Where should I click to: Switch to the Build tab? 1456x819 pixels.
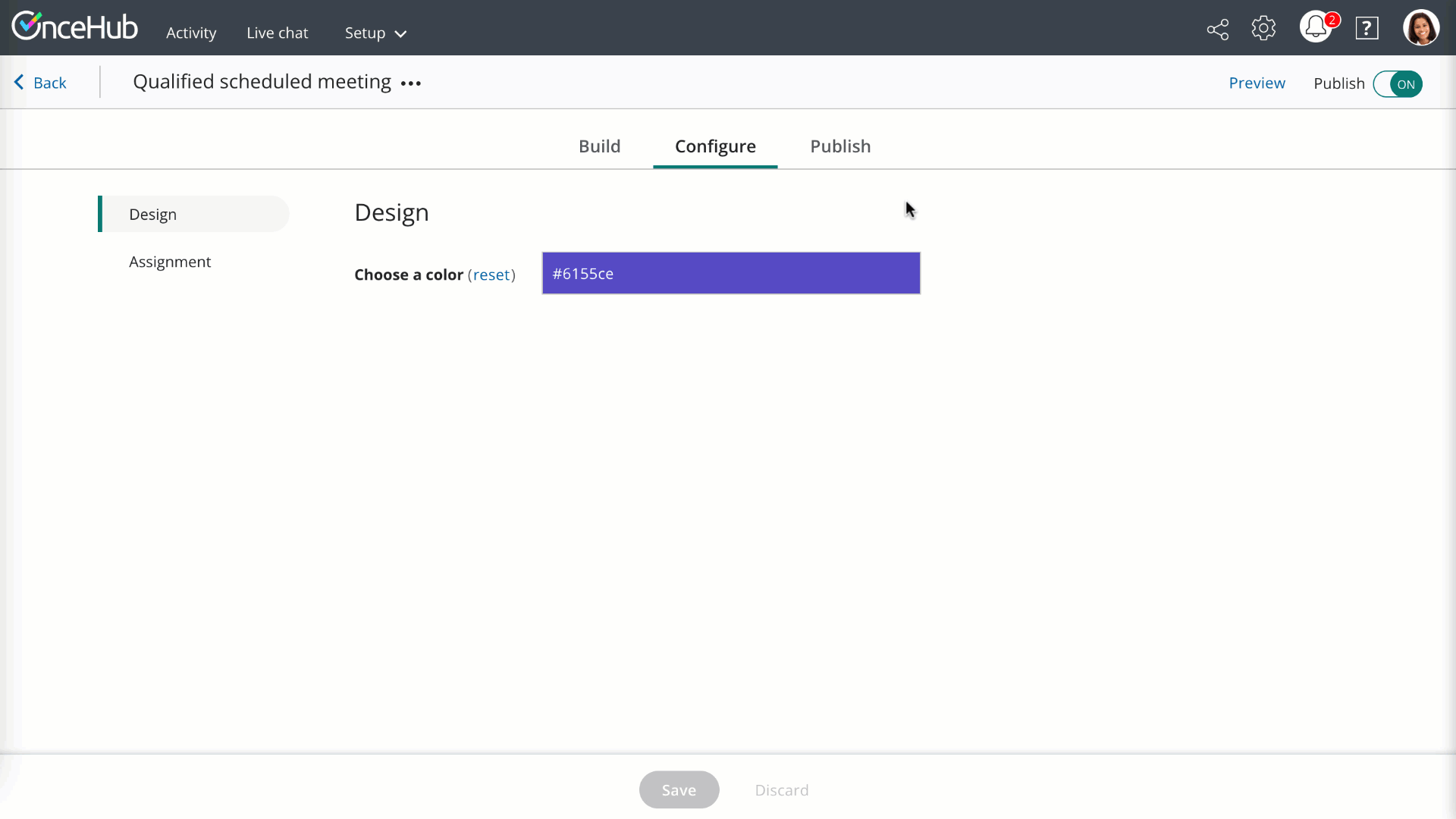(x=599, y=146)
